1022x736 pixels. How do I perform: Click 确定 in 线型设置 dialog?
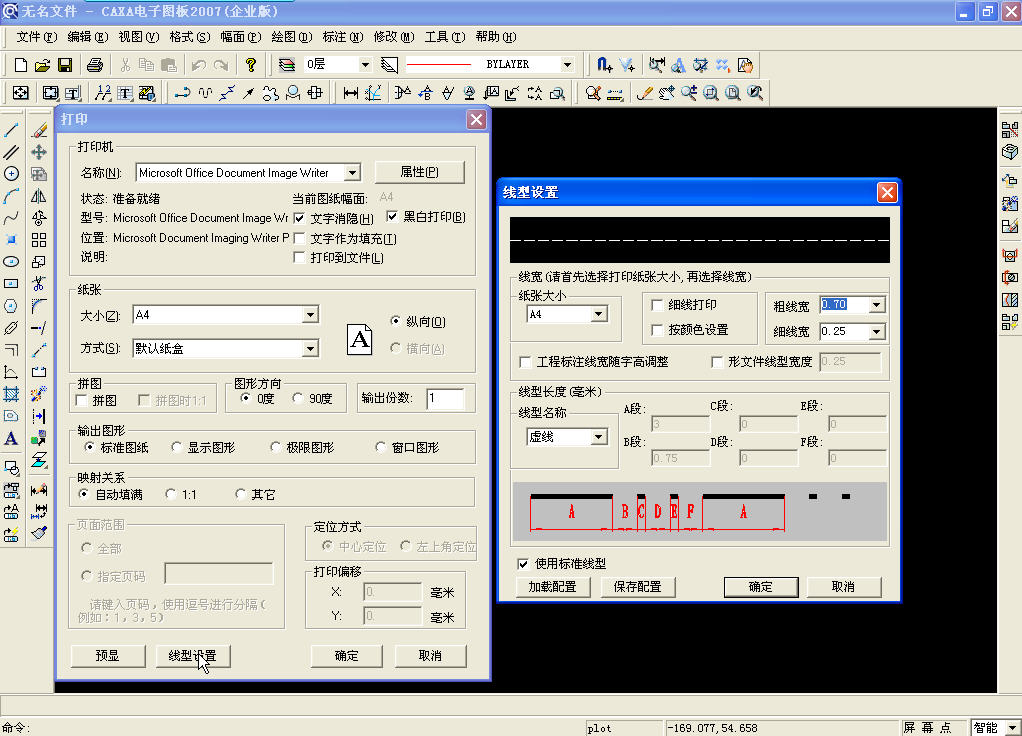point(761,587)
